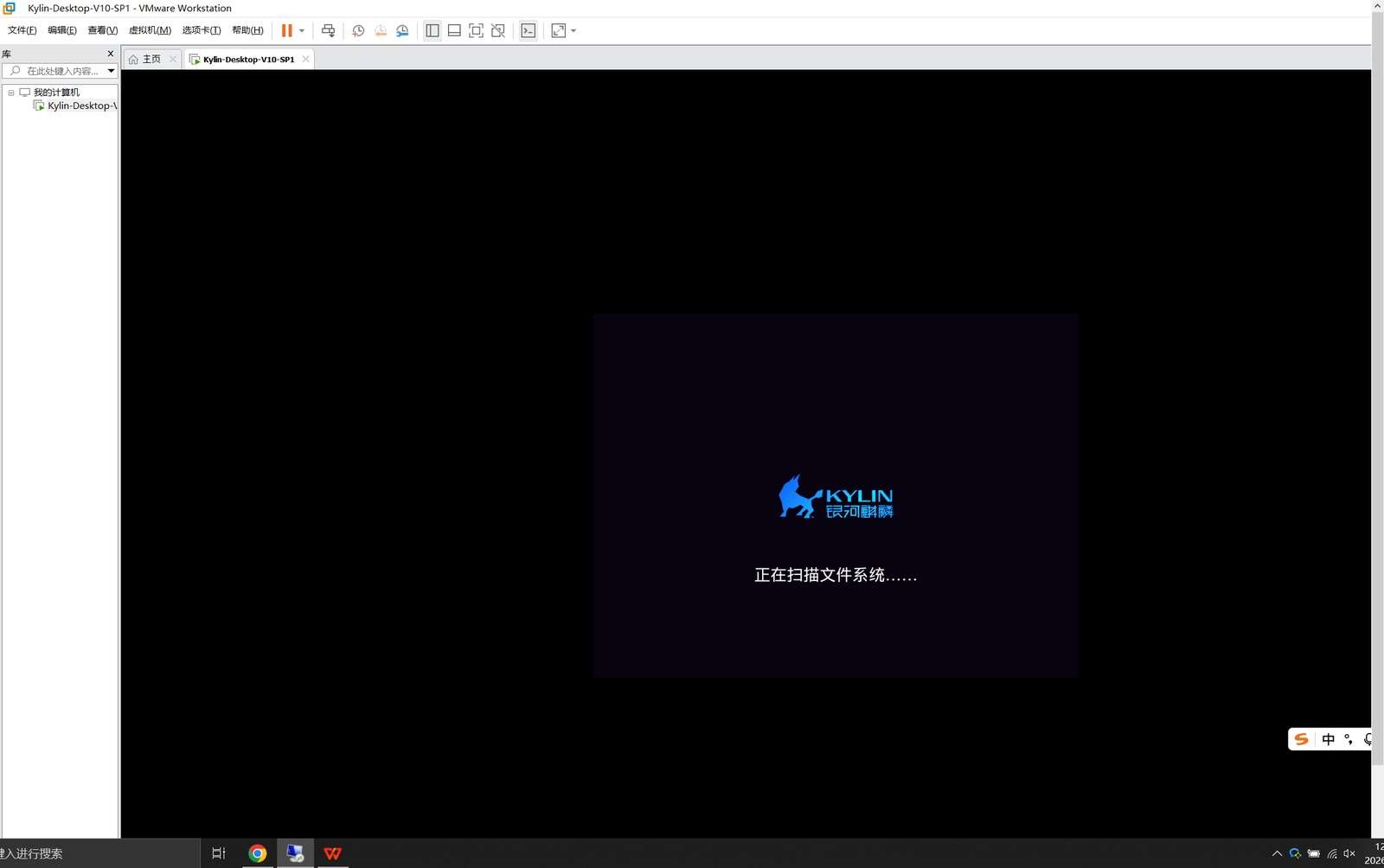
Task: Collapse the 我的计算机 tree node
Action: (11, 93)
